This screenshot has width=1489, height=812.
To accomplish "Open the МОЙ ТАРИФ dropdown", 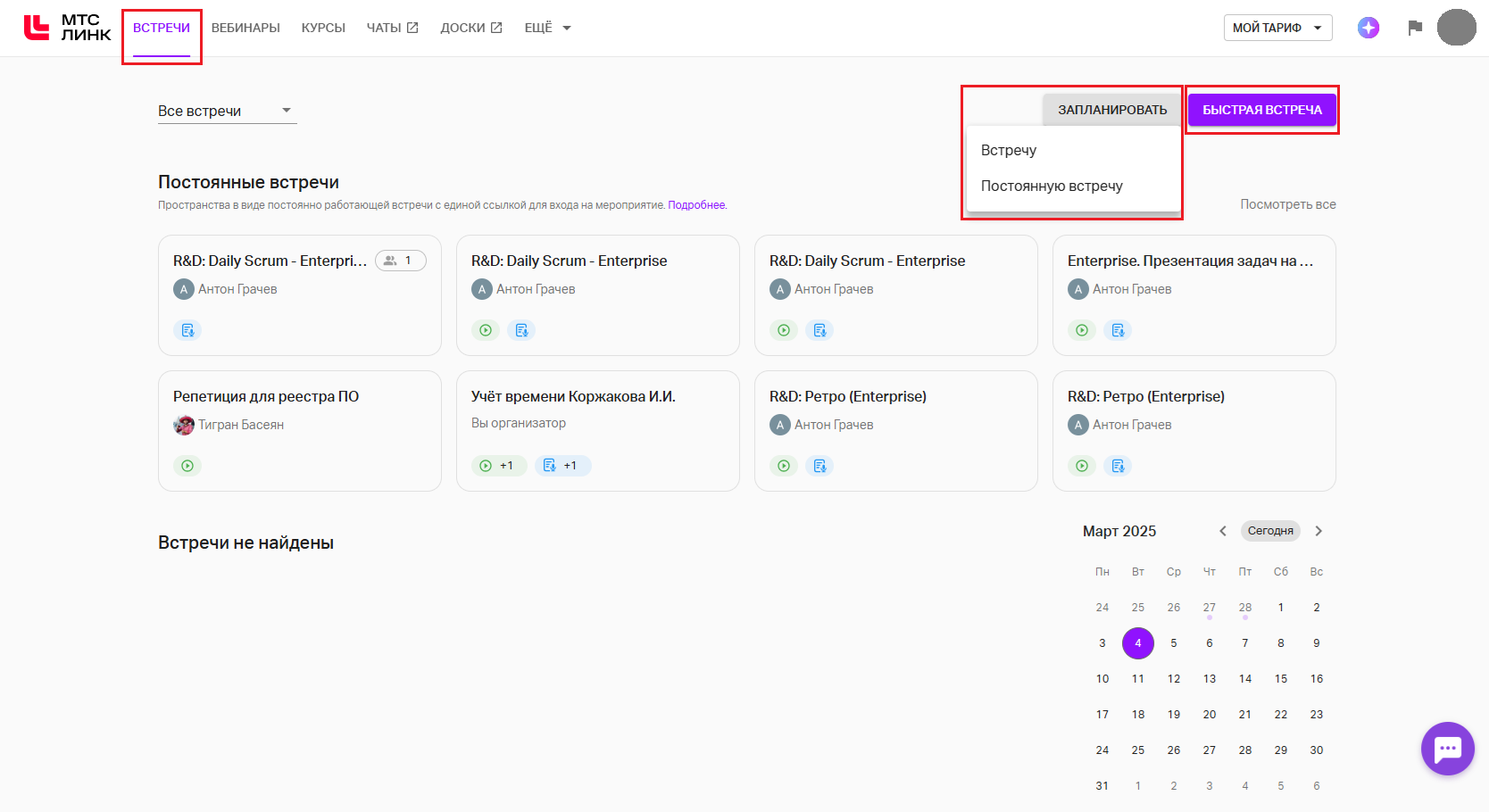I will click(1277, 28).
